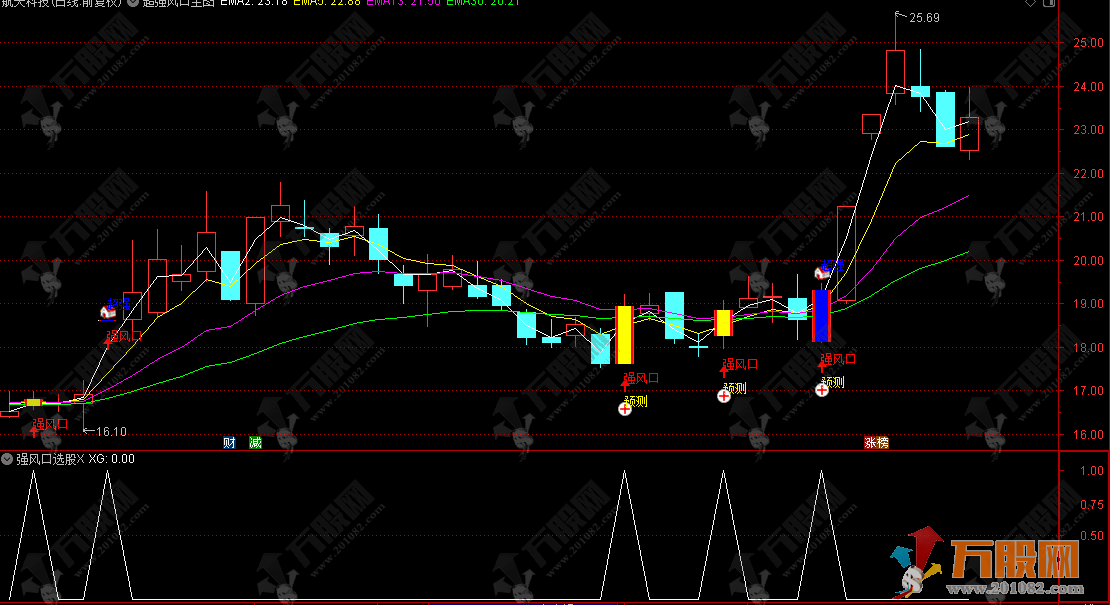Collapse the 超强风口主图 indicator header icon

click(x=132, y=3)
